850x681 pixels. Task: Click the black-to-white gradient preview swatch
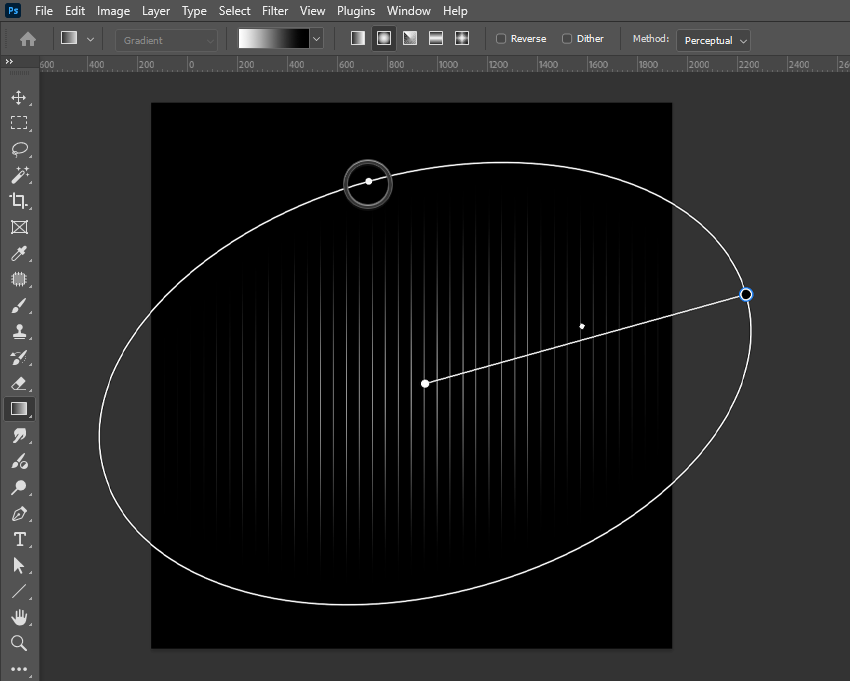coord(274,38)
